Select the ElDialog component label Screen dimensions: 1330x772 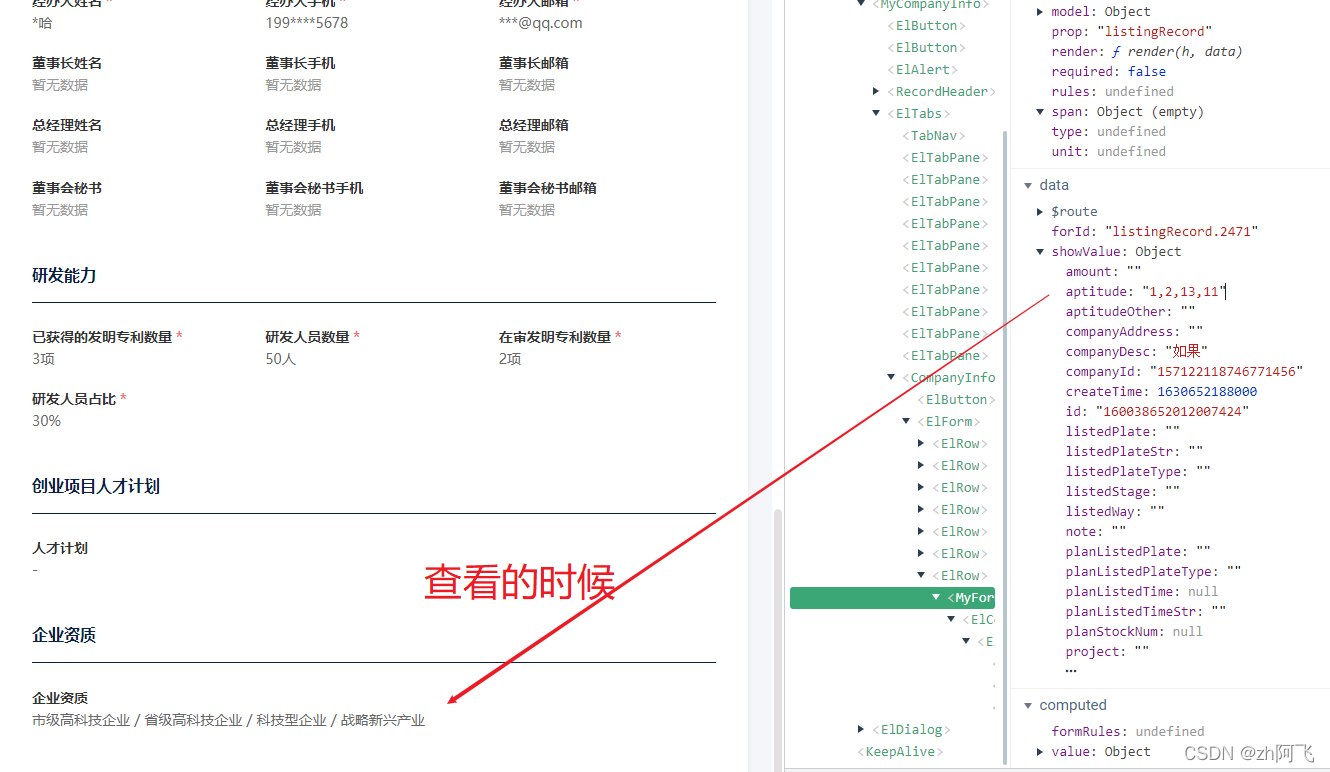pos(912,729)
